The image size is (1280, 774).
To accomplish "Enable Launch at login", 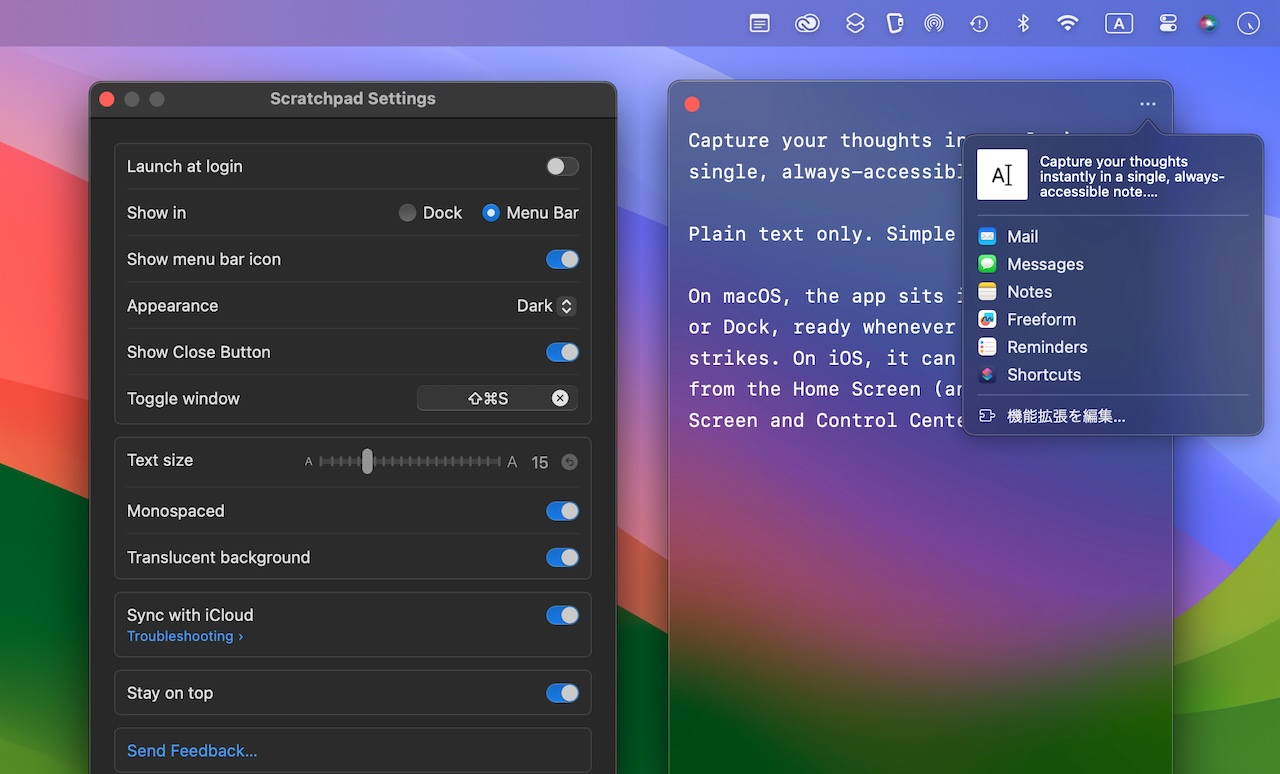I will click(x=562, y=166).
